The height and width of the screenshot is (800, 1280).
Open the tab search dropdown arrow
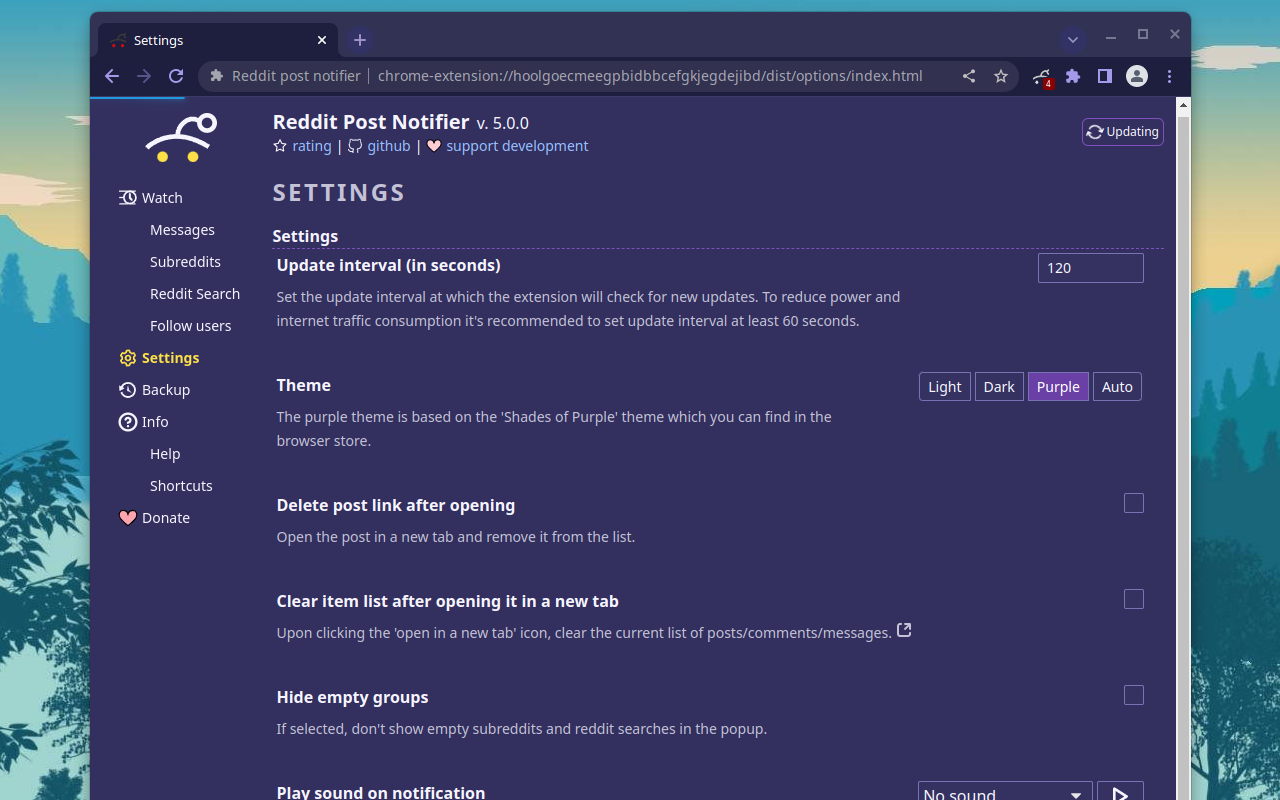pyautogui.click(x=1073, y=40)
